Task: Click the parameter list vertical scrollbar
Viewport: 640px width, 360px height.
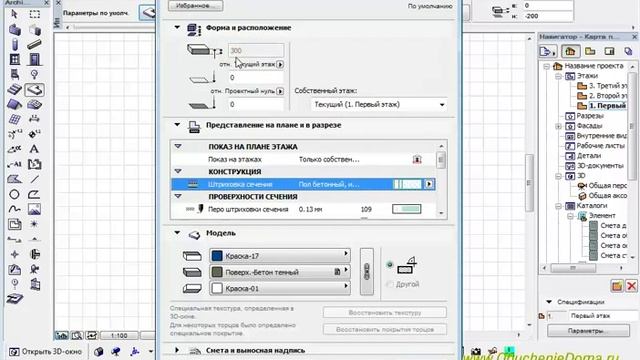Action: (441, 180)
